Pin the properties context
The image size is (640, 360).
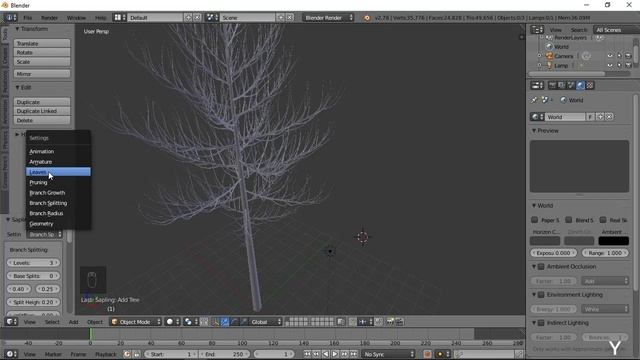[x=534, y=100]
